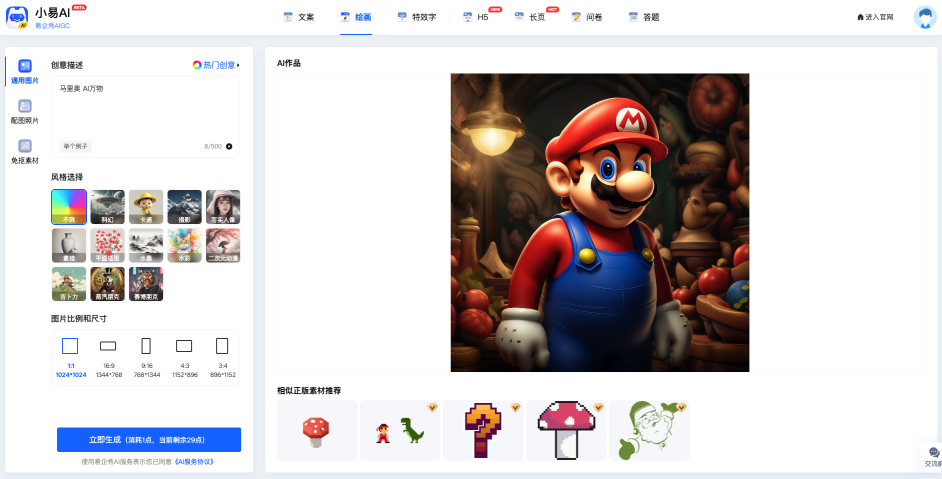Open the 文案 tab

299,17
